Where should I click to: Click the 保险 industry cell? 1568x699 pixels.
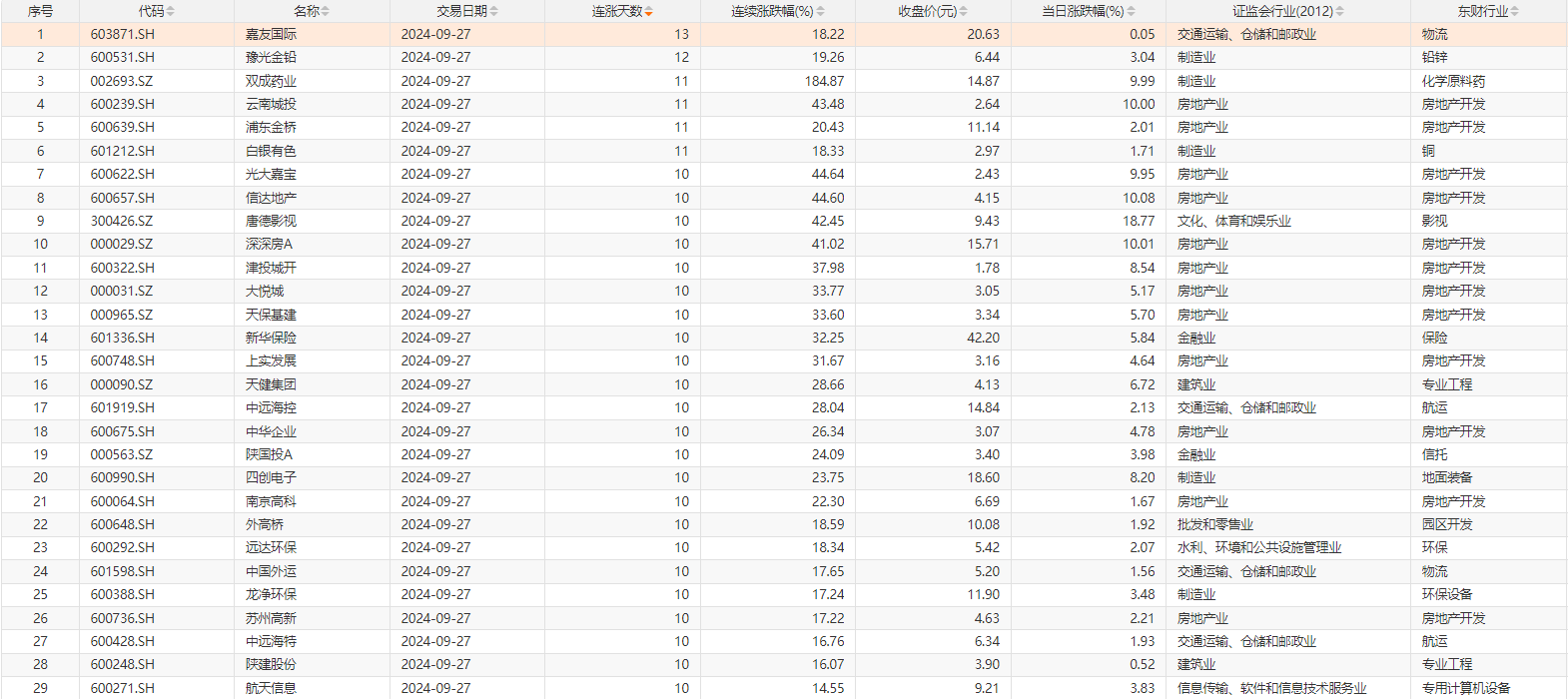(1434, 338)
